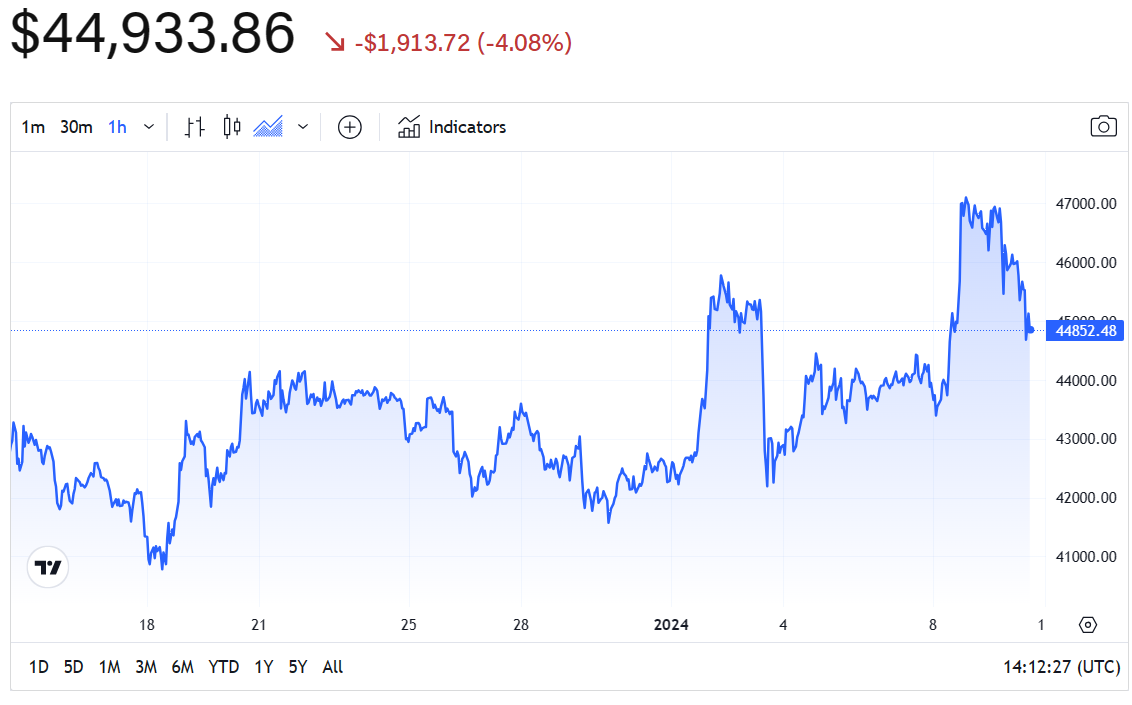
Task: Click the 44852.48 current price label
Action: click(x=1084, y=331)
